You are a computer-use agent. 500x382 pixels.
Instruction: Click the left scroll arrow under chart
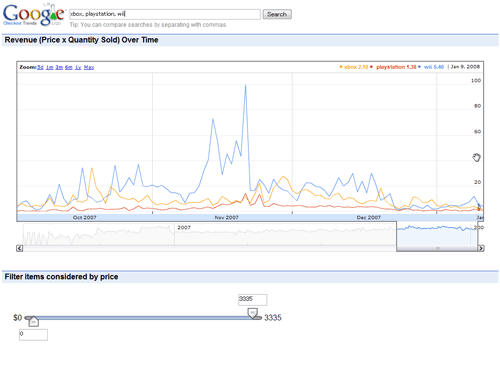pos(20,248)
